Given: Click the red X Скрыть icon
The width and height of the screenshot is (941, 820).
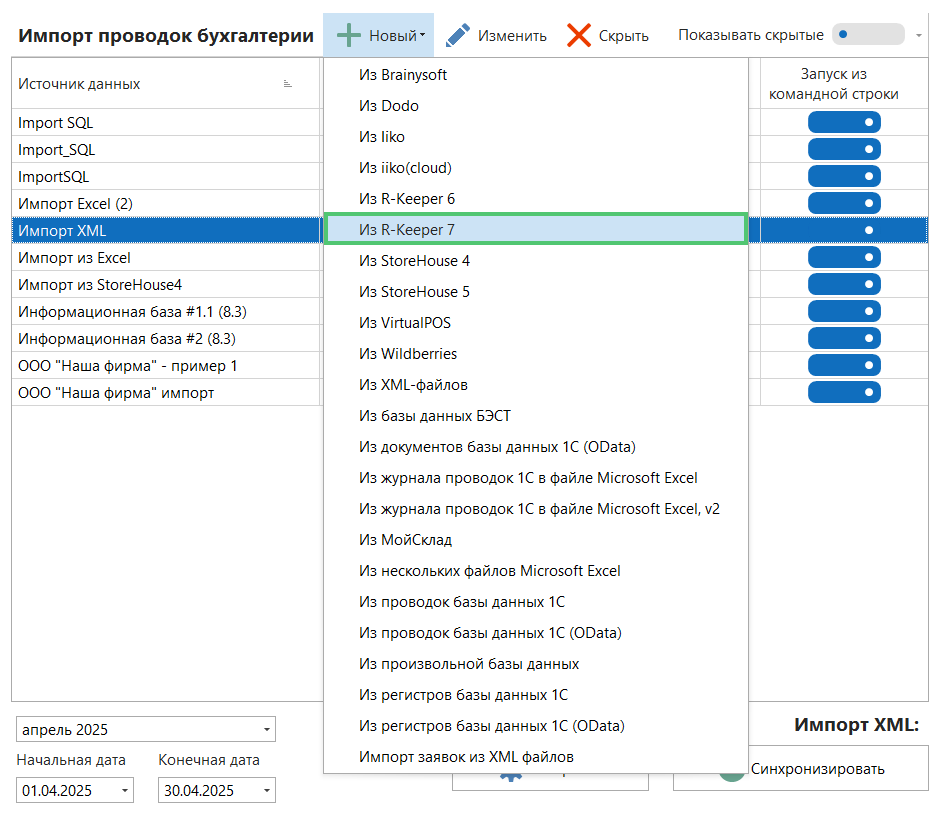Looking at the screenshot, I should point(578,36).
